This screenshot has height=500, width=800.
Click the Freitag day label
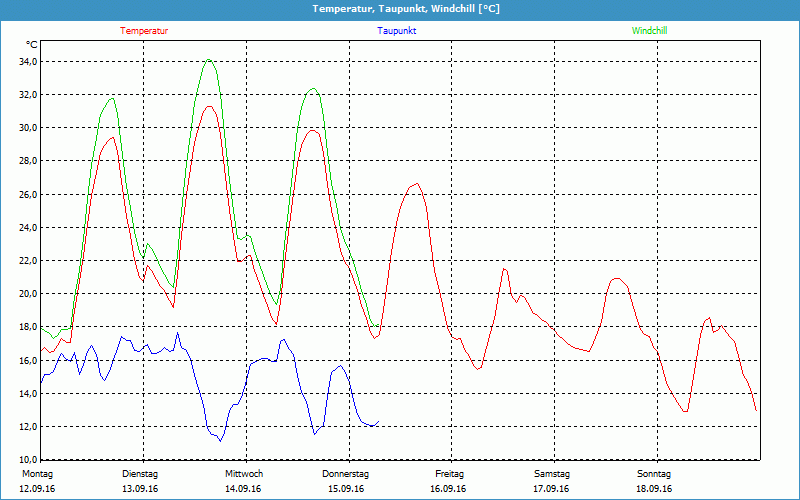click(x=449, y=474)
